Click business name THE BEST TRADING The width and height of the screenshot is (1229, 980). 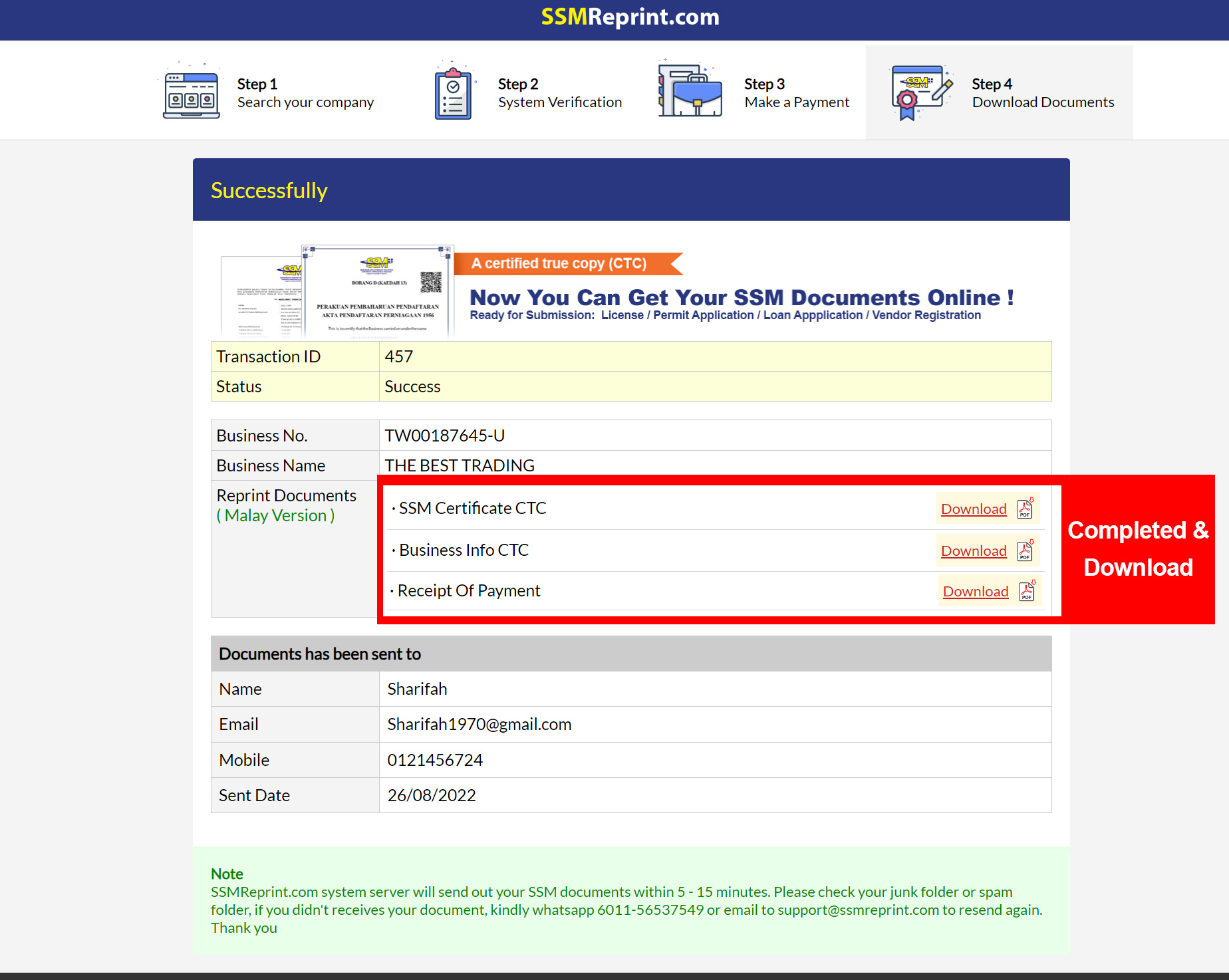coord(460,465)
